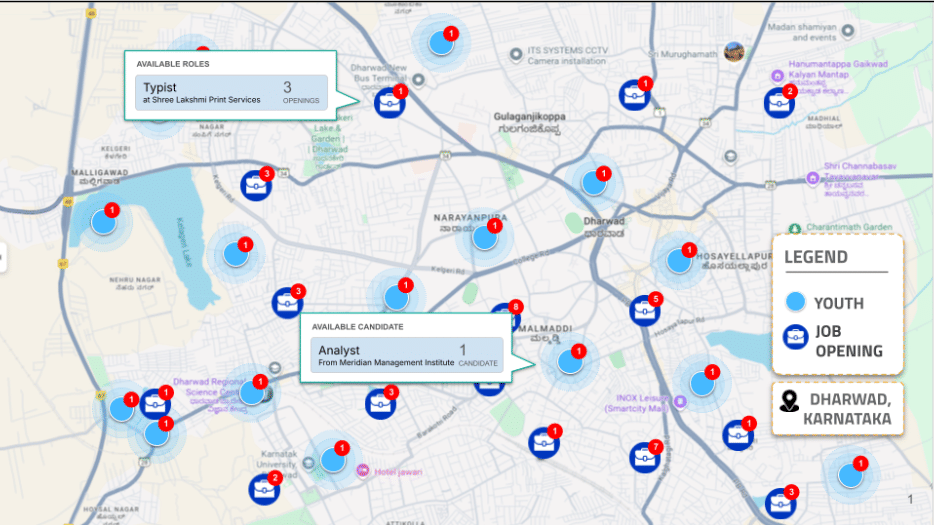
Task: Select the Hotel Jawari map pin
Action: click(362, 471)
